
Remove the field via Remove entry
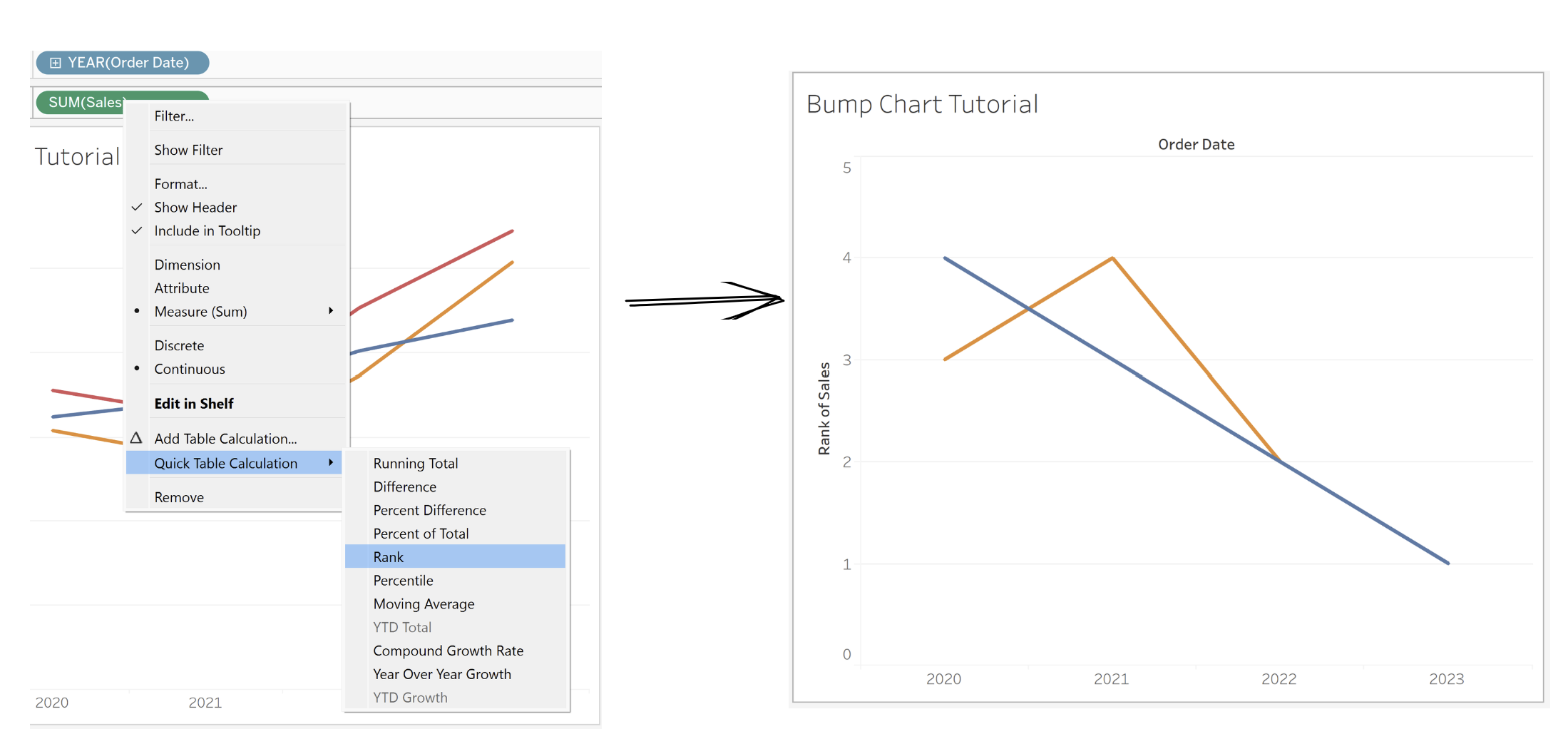point(179,497)
